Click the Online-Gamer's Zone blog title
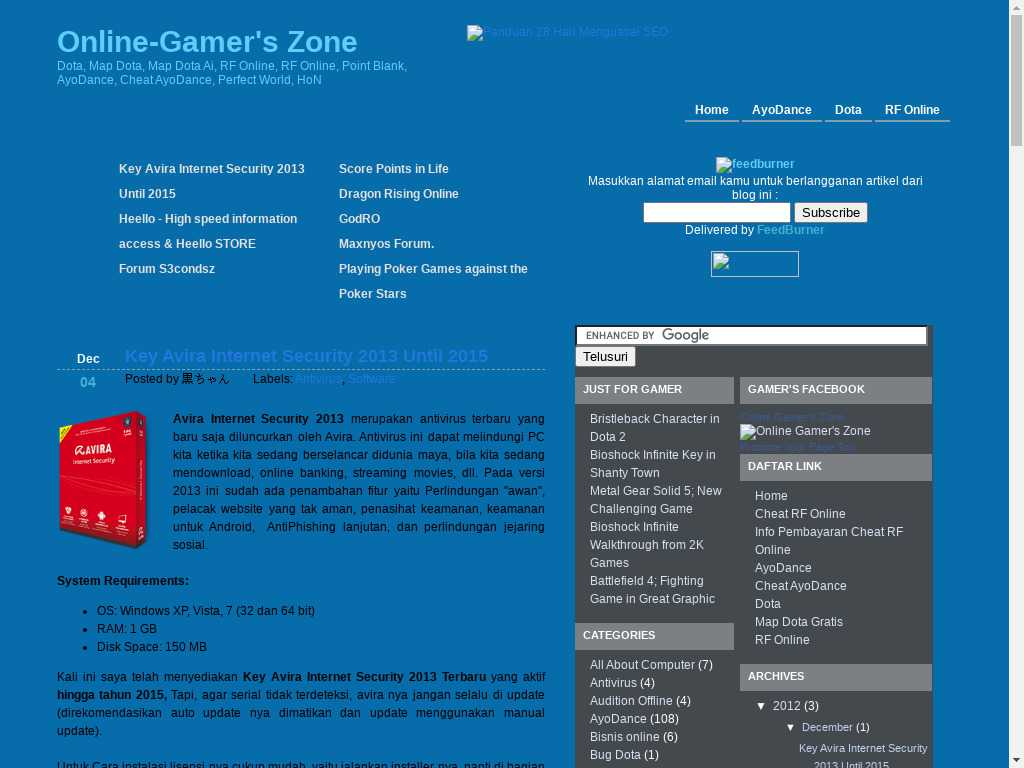This screenshot has height=768, width=1024. (207, 42)
